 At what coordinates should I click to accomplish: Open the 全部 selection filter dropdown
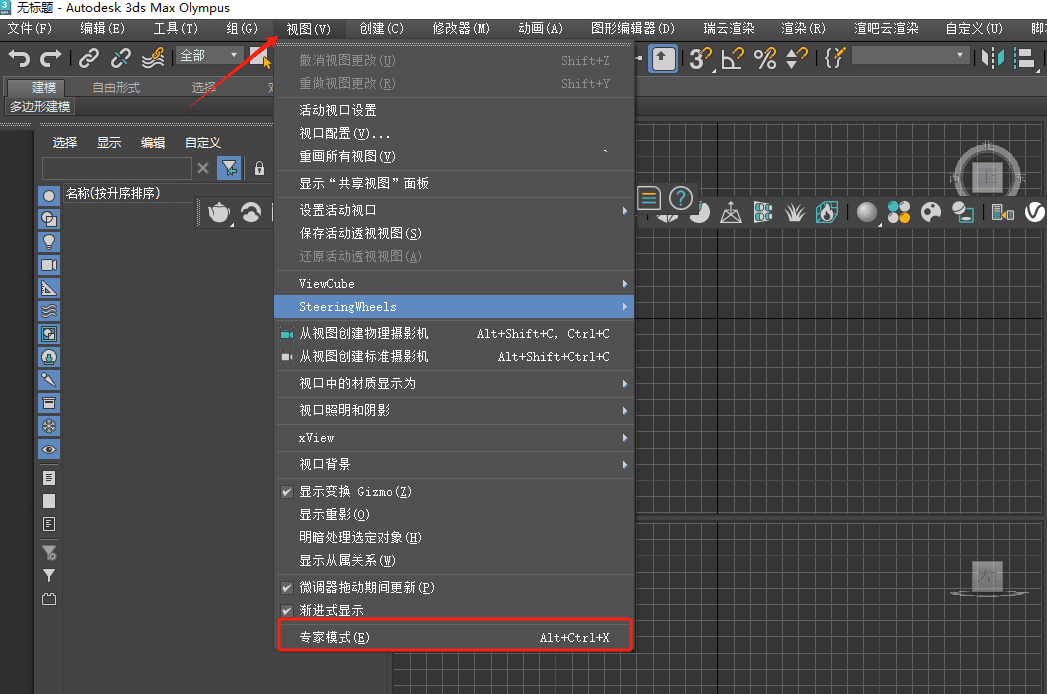[208, 55]
